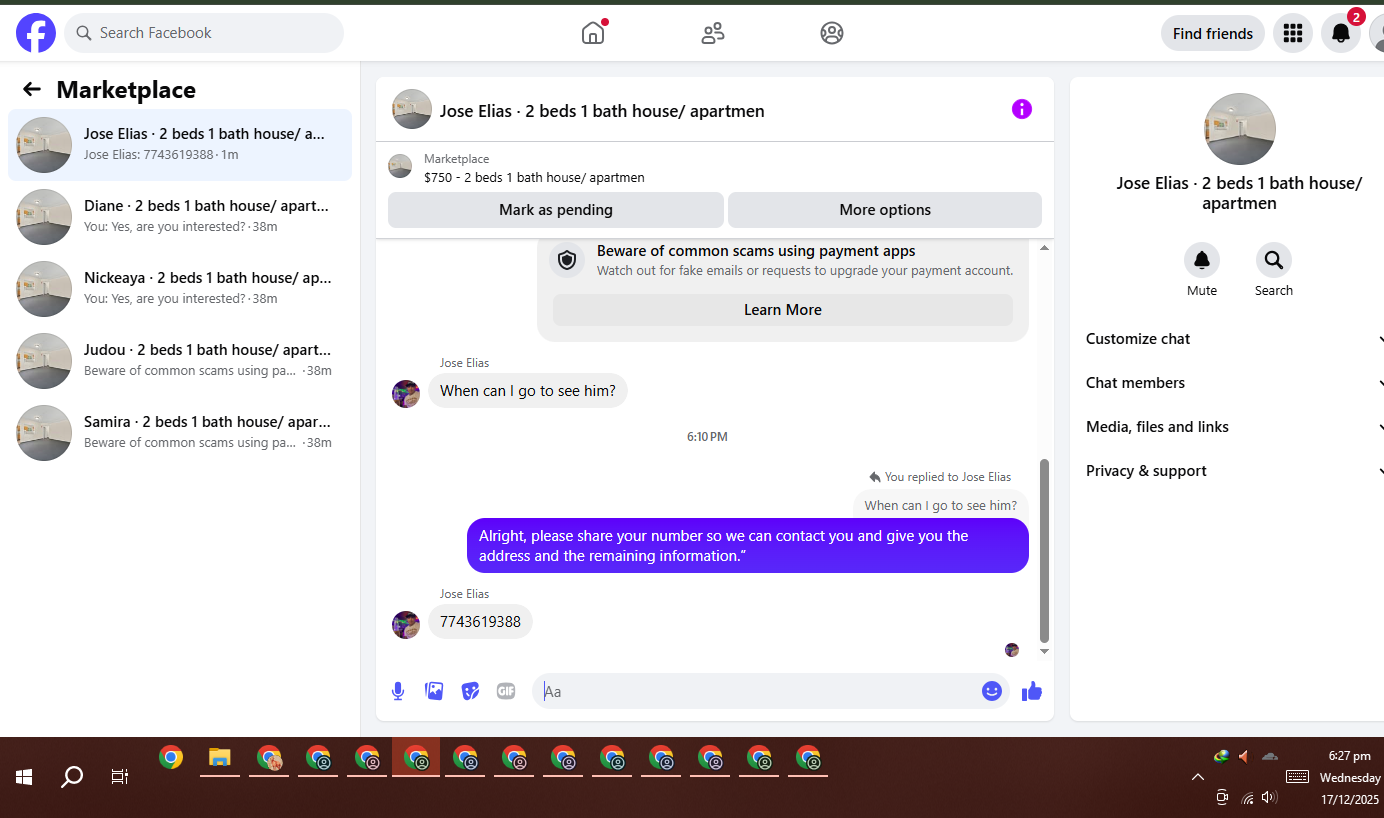The width and height of the screenshot is (1384, 818).
Task: Click Jose Elias avatar beside 7743619388
Action: pos(406,625)
